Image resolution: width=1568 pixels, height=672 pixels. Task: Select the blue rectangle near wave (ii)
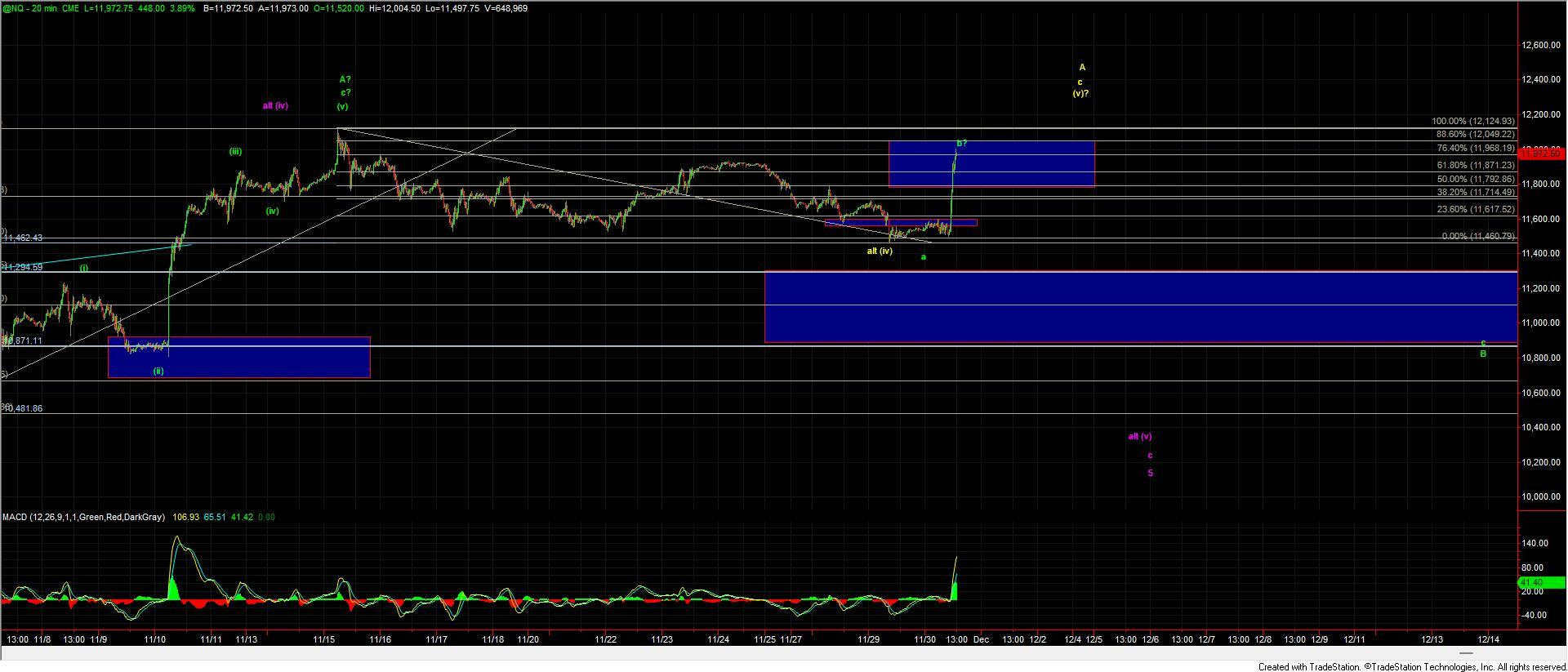click(239, 357)
